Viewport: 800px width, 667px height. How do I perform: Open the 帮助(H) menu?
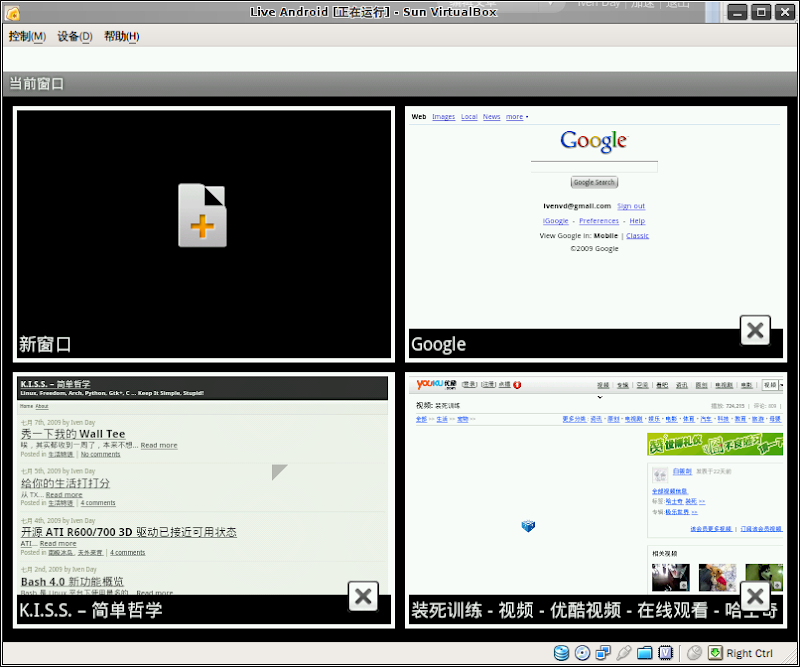[121, 36]
